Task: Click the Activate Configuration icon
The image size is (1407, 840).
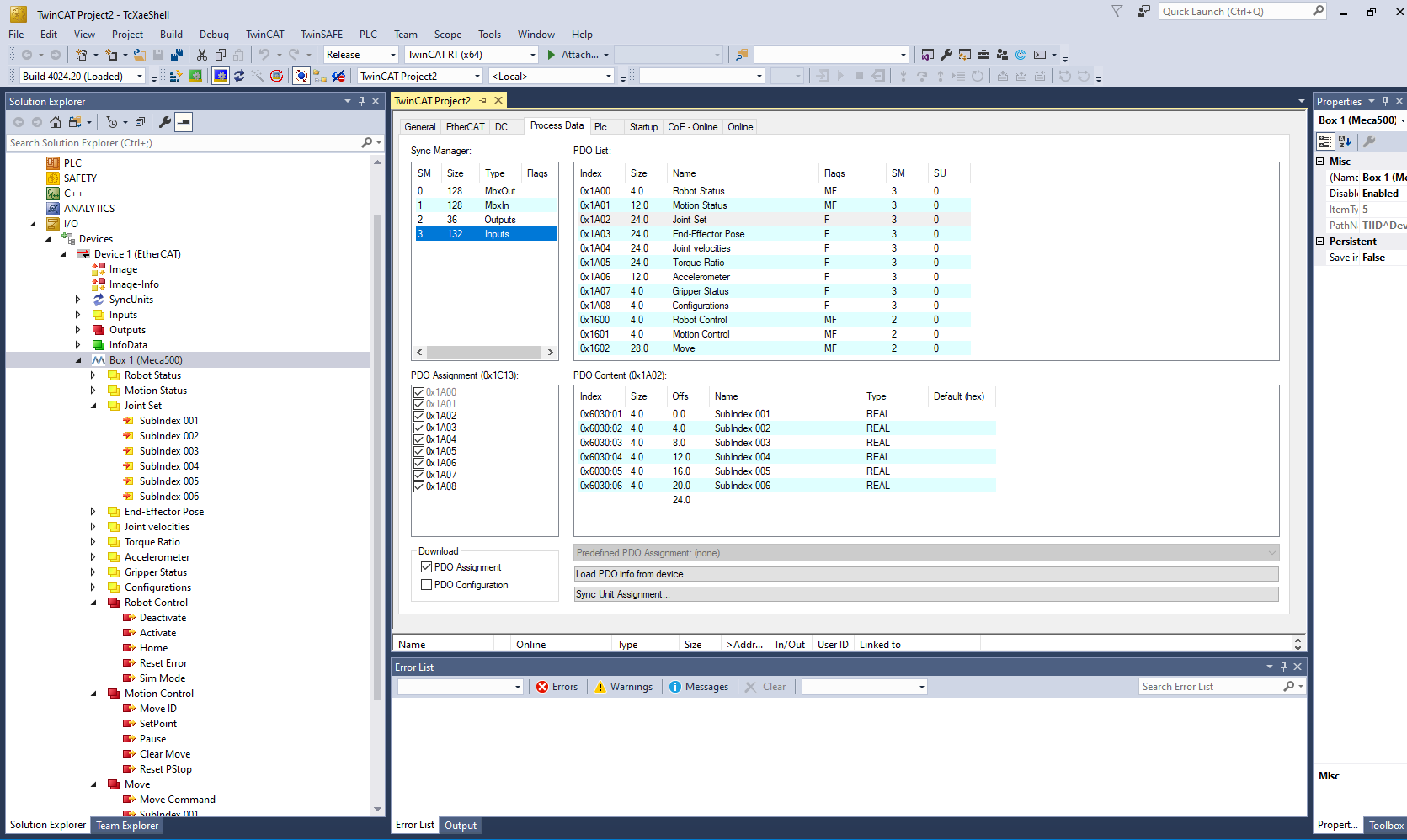Action: pos(176,76)
